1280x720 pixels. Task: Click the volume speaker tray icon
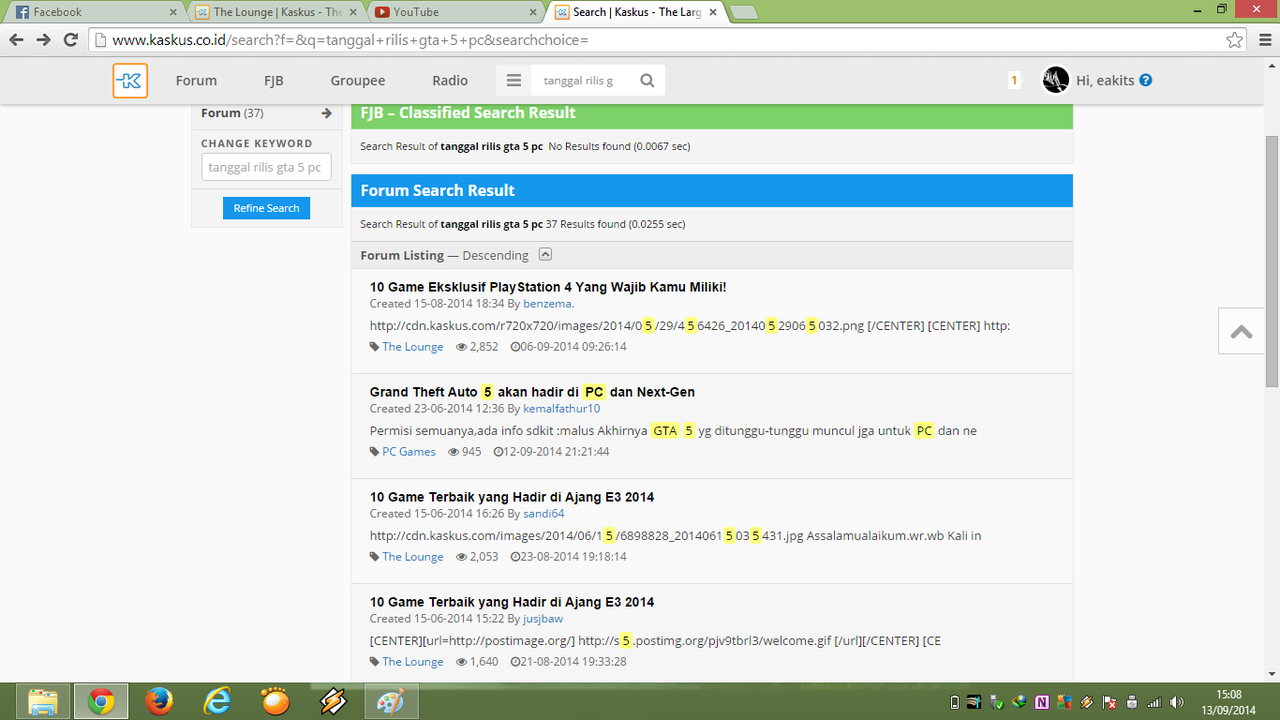tap(1178, 702)
